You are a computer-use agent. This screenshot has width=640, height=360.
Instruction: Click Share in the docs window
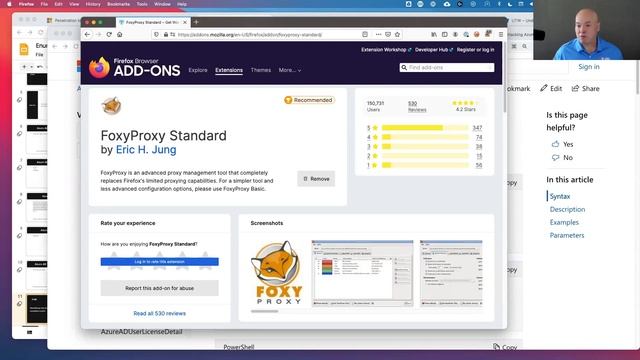(586, 89)
